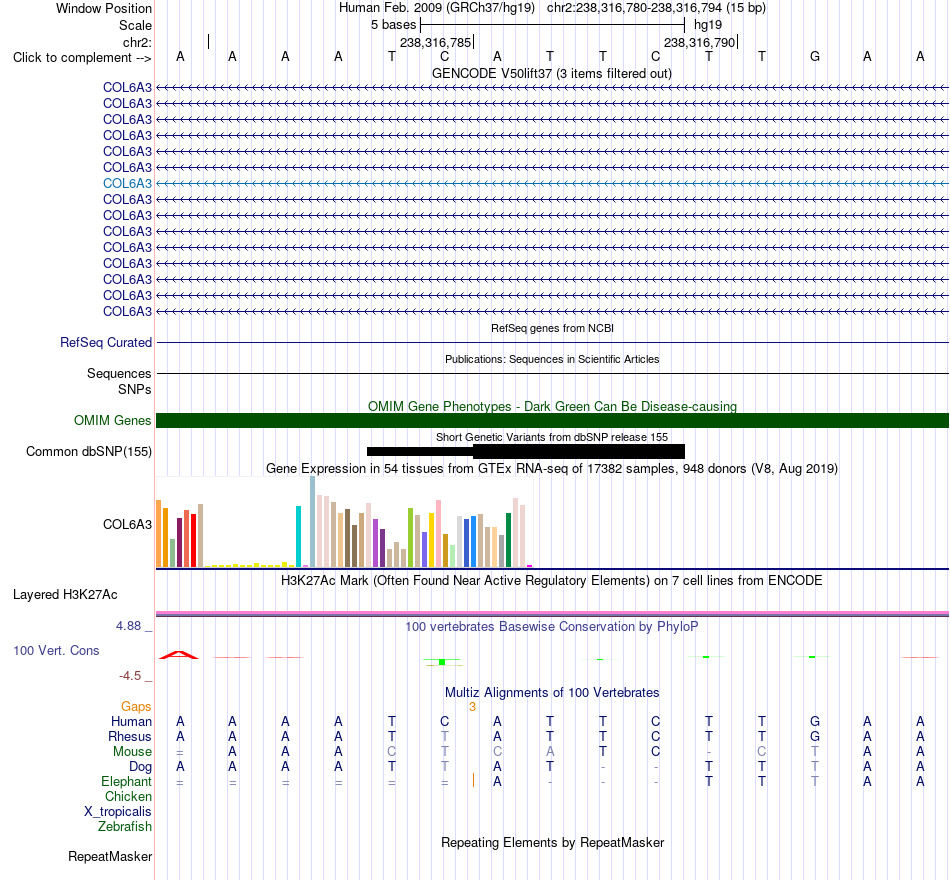950x880 pixels.
Task: Open the GENCODE V50lift37 track title
Action: point(551,73)
